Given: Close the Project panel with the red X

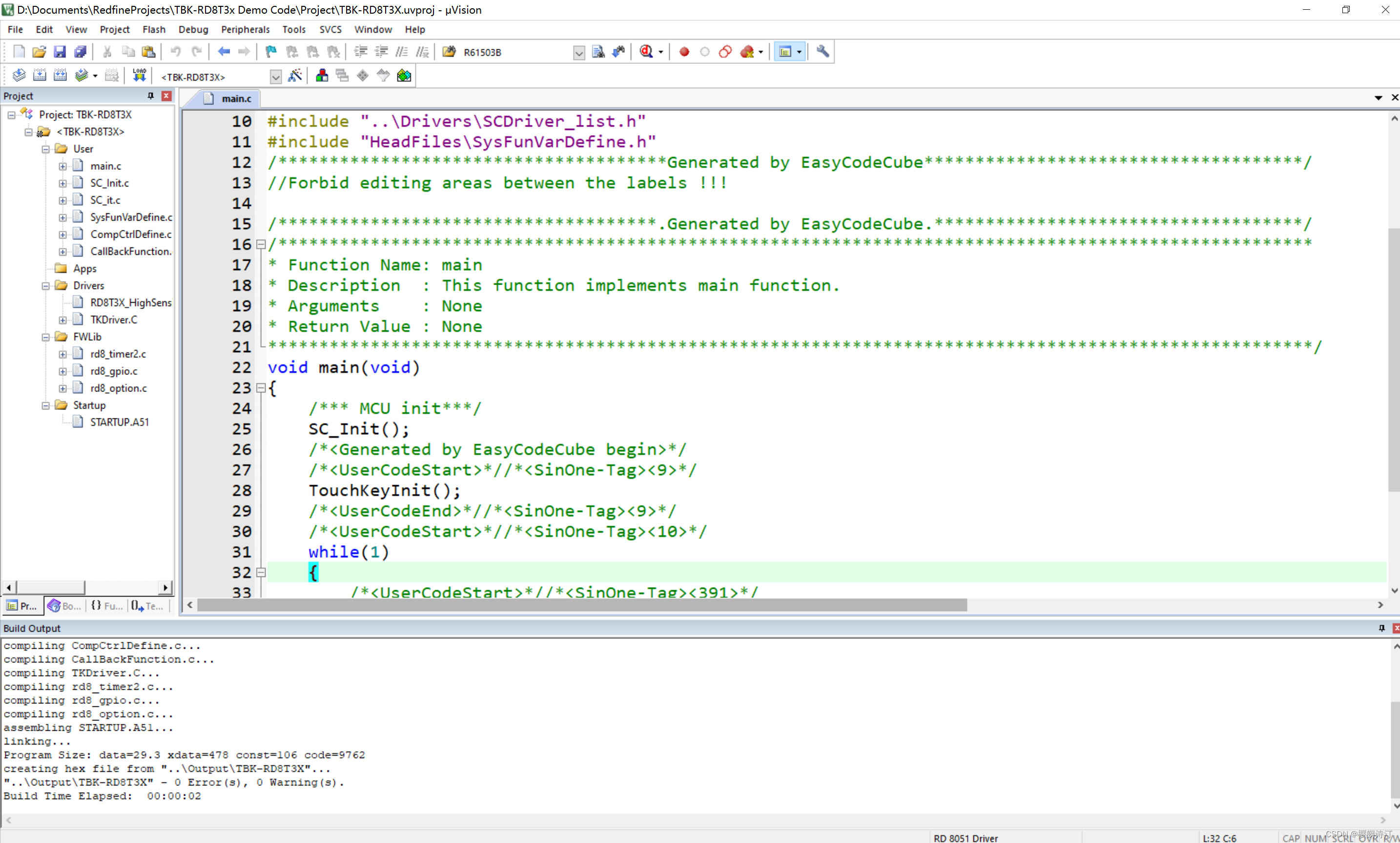Looking at the screenshot, I should pyautogui.click(x=166, y=96).
